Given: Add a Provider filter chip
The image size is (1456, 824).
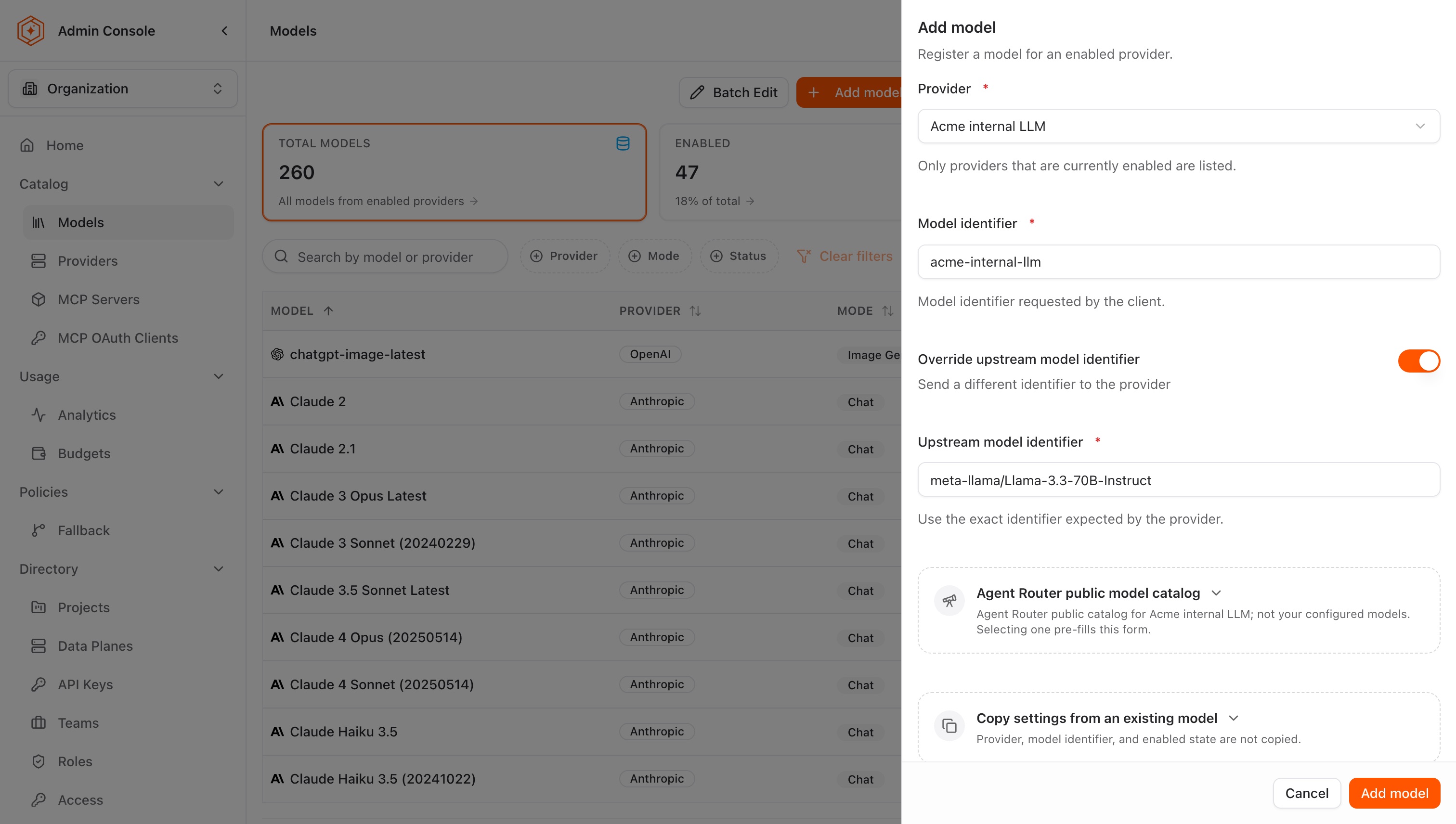Looking at the screenshot, I should [x=564, y=256].
